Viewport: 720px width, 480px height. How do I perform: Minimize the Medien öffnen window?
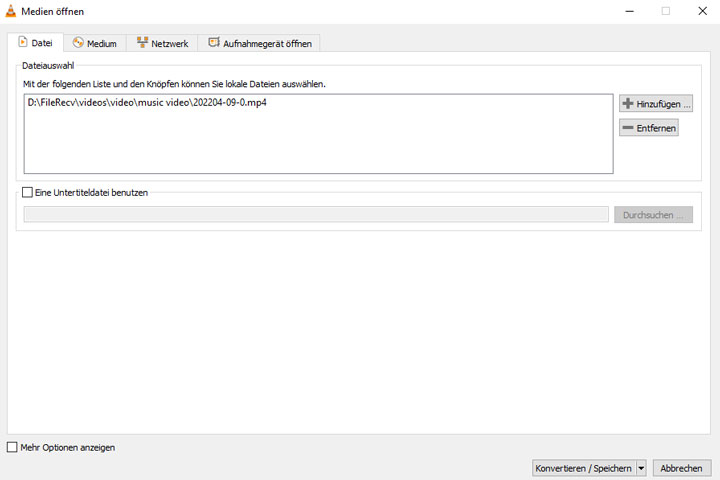click(x=630, y=11)
